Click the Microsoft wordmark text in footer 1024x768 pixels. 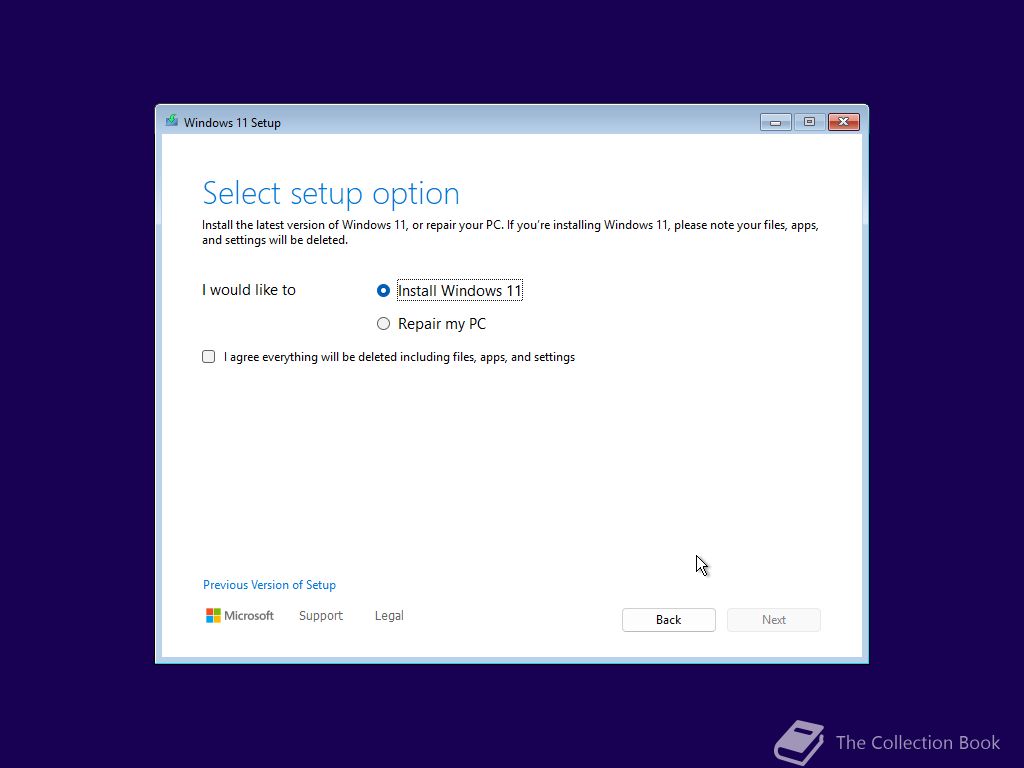[x=249, y=616]
